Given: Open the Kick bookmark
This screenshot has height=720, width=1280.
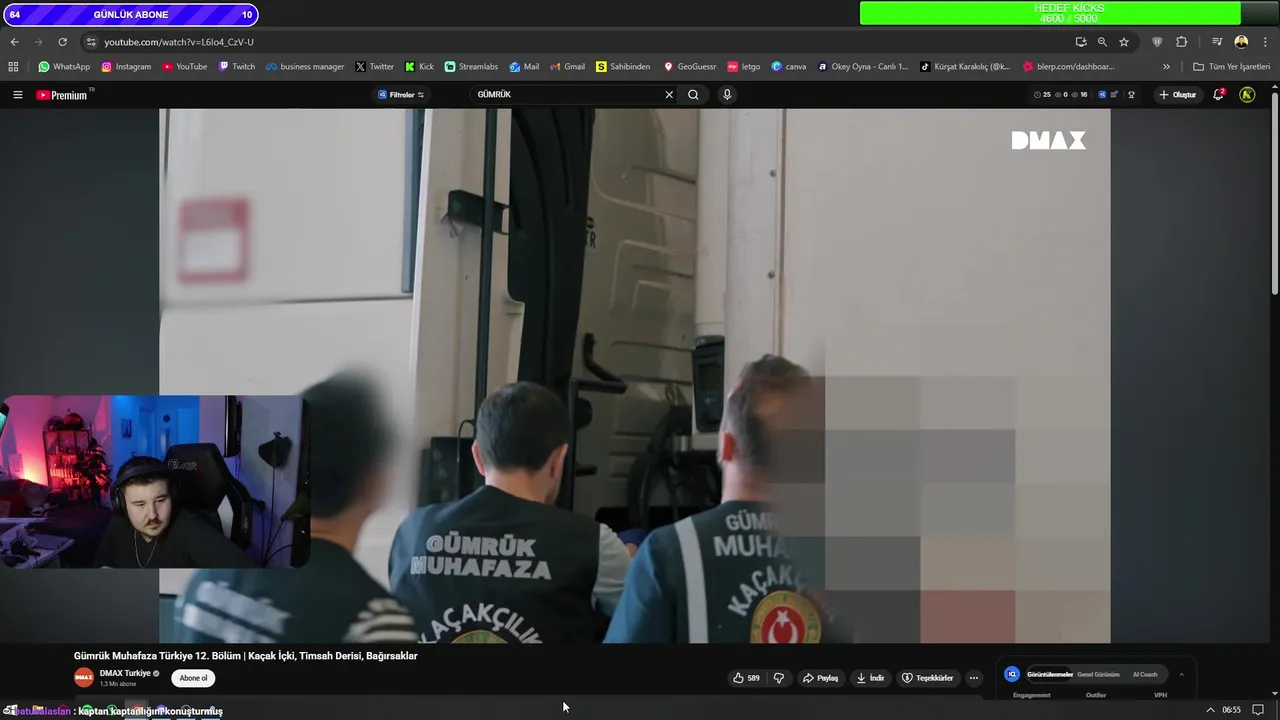Looking at the screenshot, I should pos(419,67).
